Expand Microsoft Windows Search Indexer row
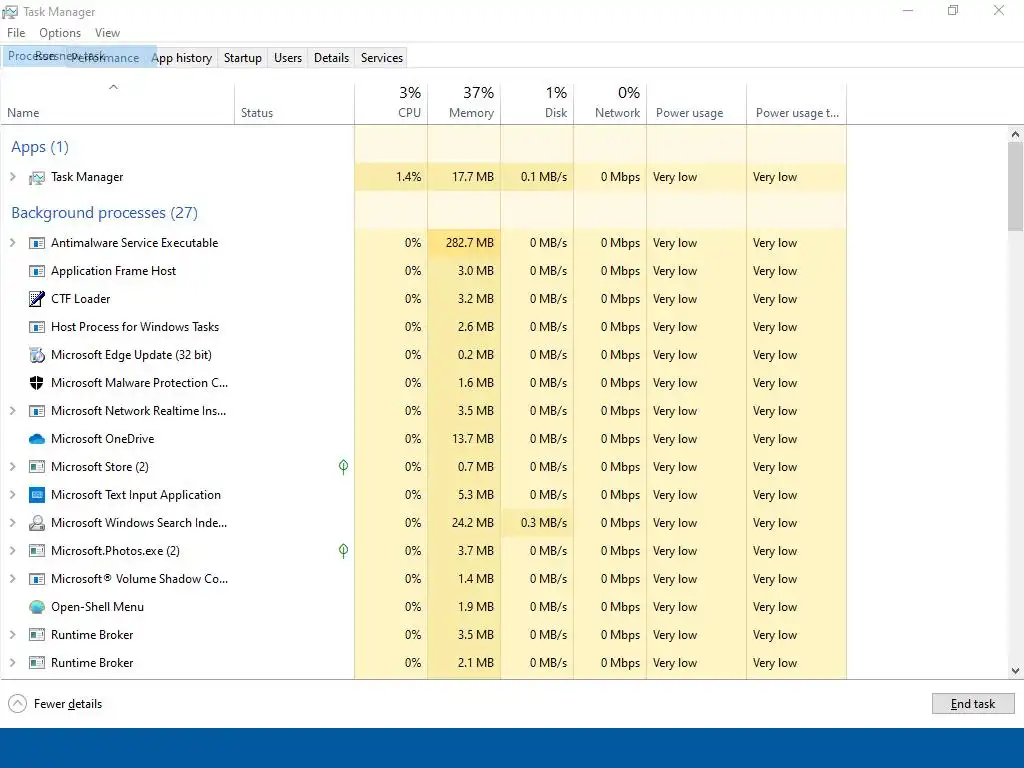 [x=12, y=522]
